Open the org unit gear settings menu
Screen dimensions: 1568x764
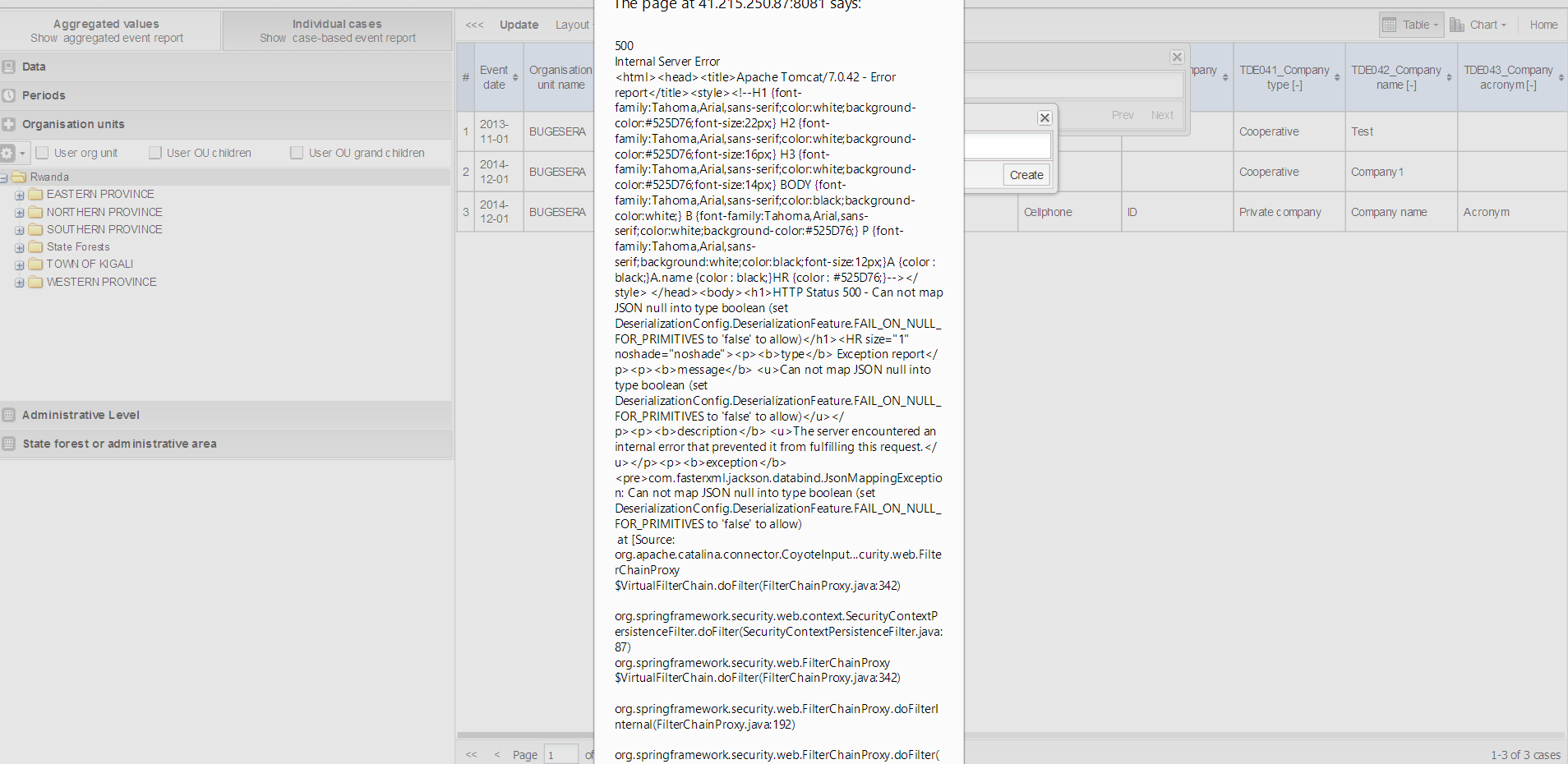point(13,153)
